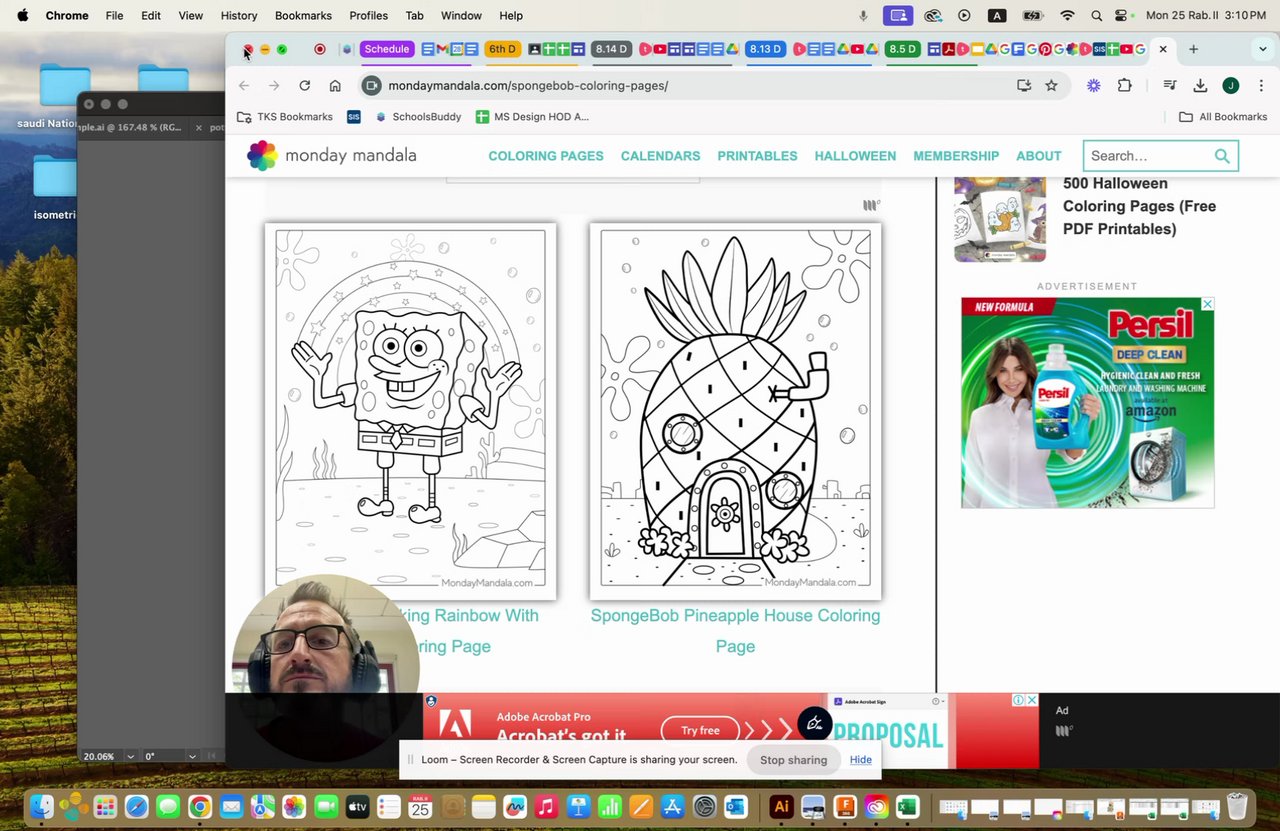The height and width of the screenshot is (831, 1280).
Task: Close the current Chrome tab
Action: [x=1163, y=49]
